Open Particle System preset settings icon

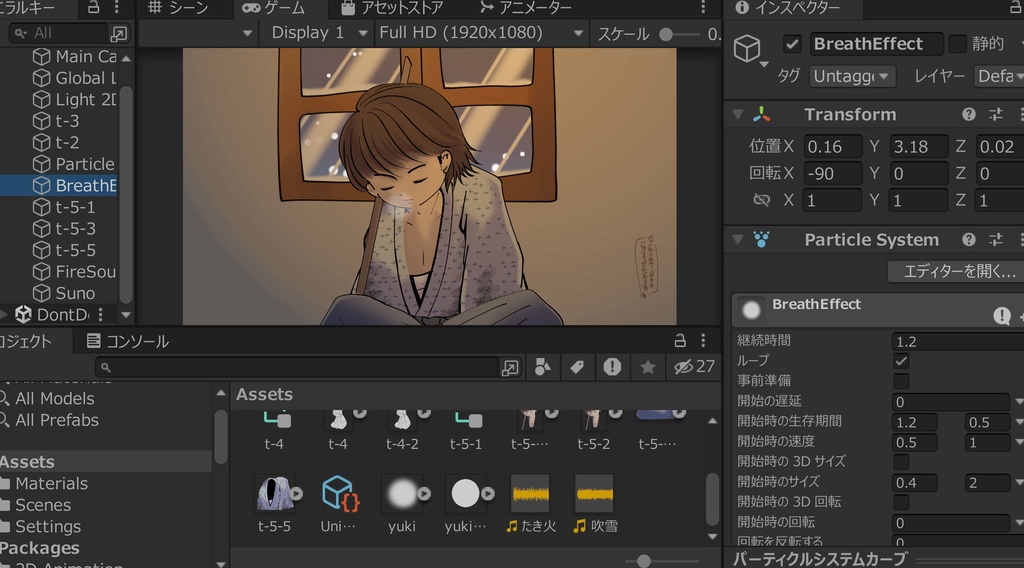[996, 240]
